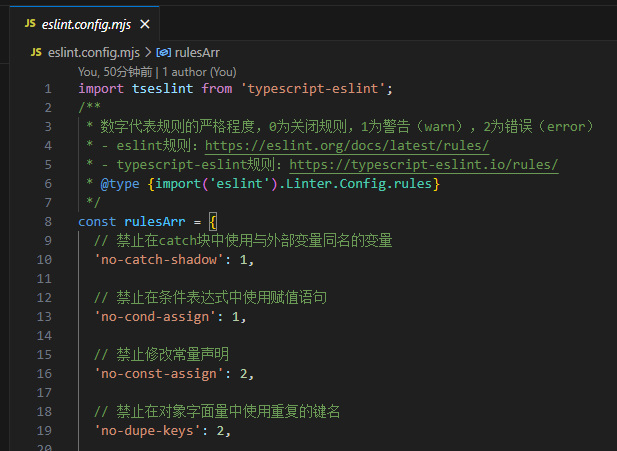Click the JS file icon in the editor tab

pyautogui.click(x=30, y=21)
